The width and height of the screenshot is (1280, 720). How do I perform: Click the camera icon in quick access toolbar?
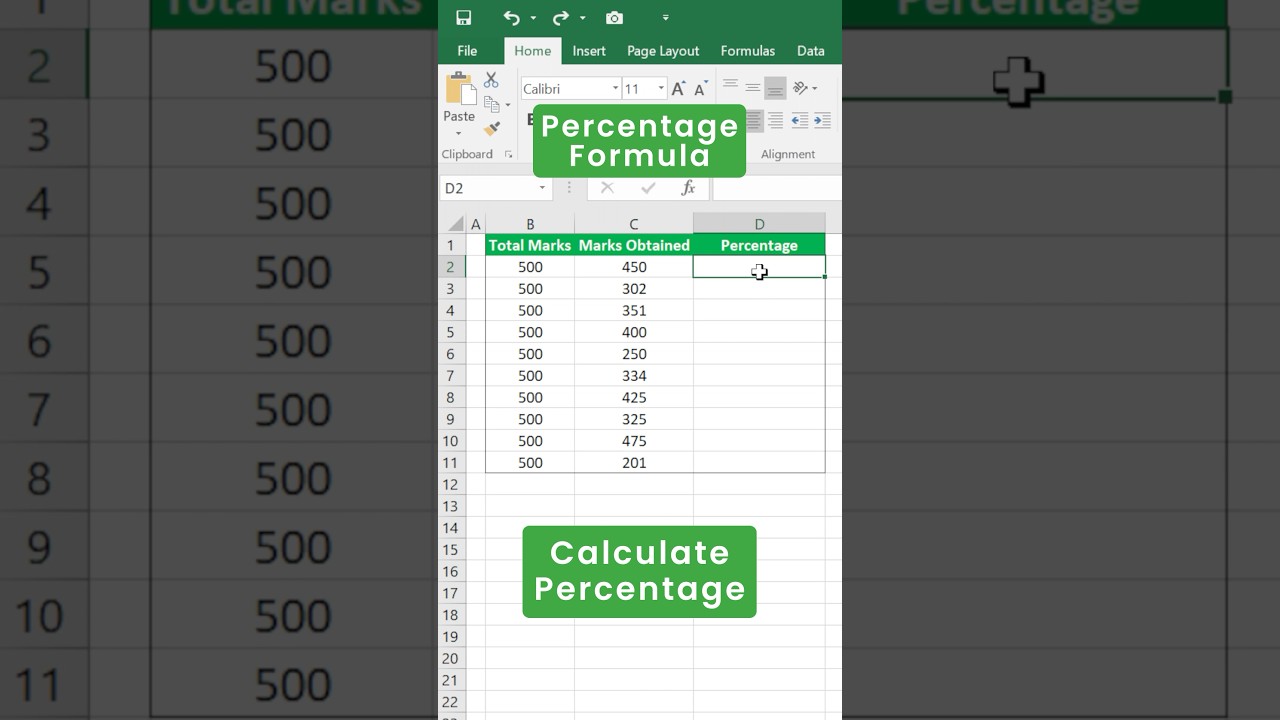point(614,18)
